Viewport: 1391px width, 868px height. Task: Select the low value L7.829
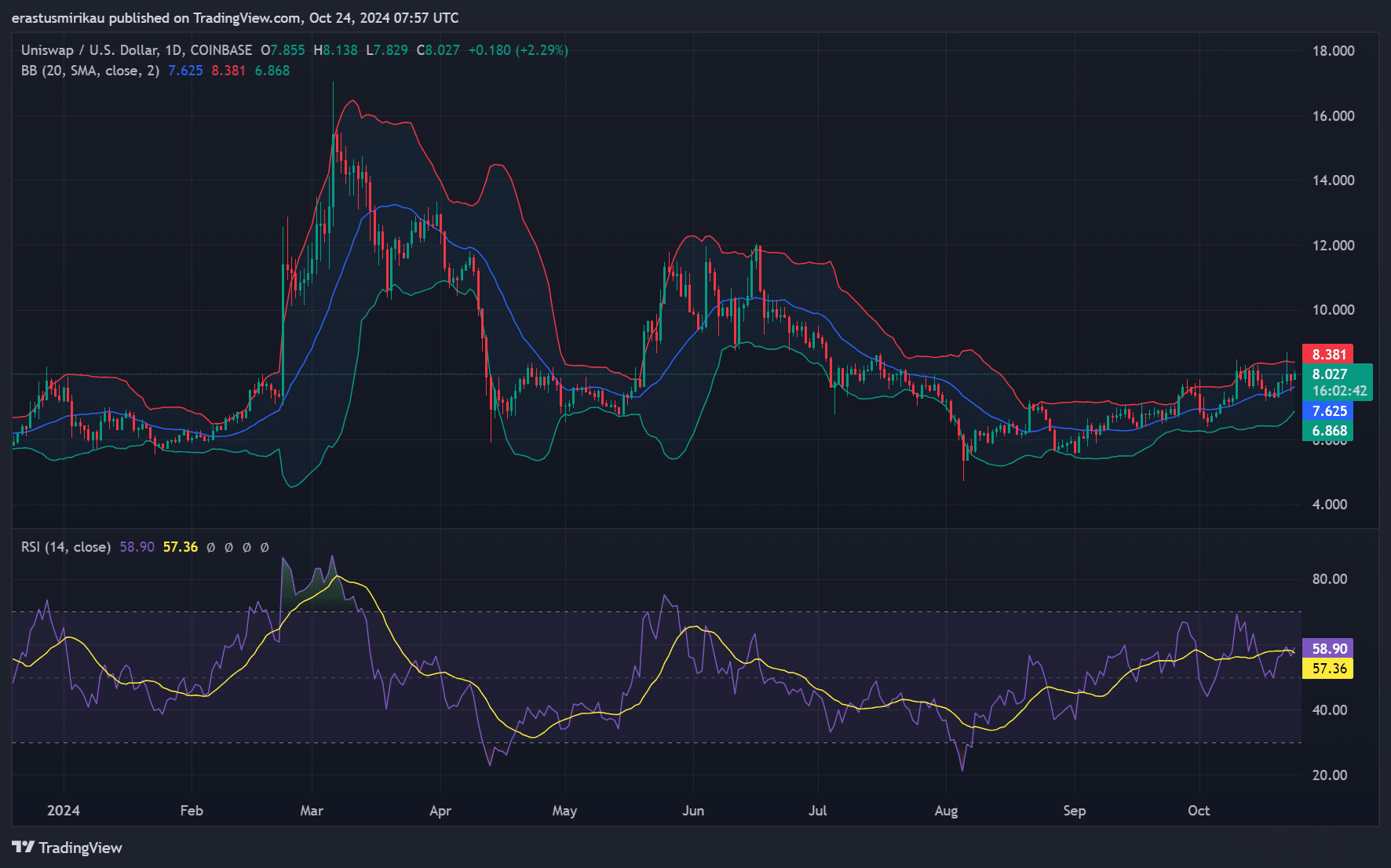387,50
